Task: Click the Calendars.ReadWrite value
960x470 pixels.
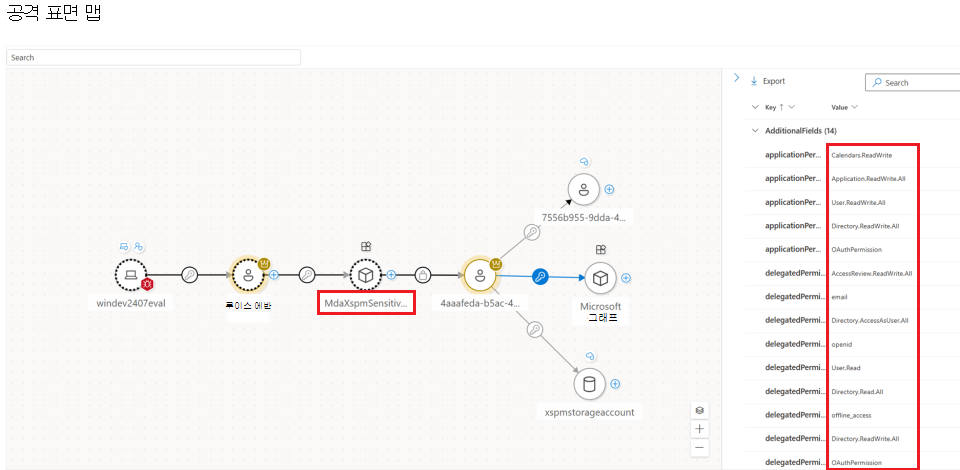Action: coord(861,155)
